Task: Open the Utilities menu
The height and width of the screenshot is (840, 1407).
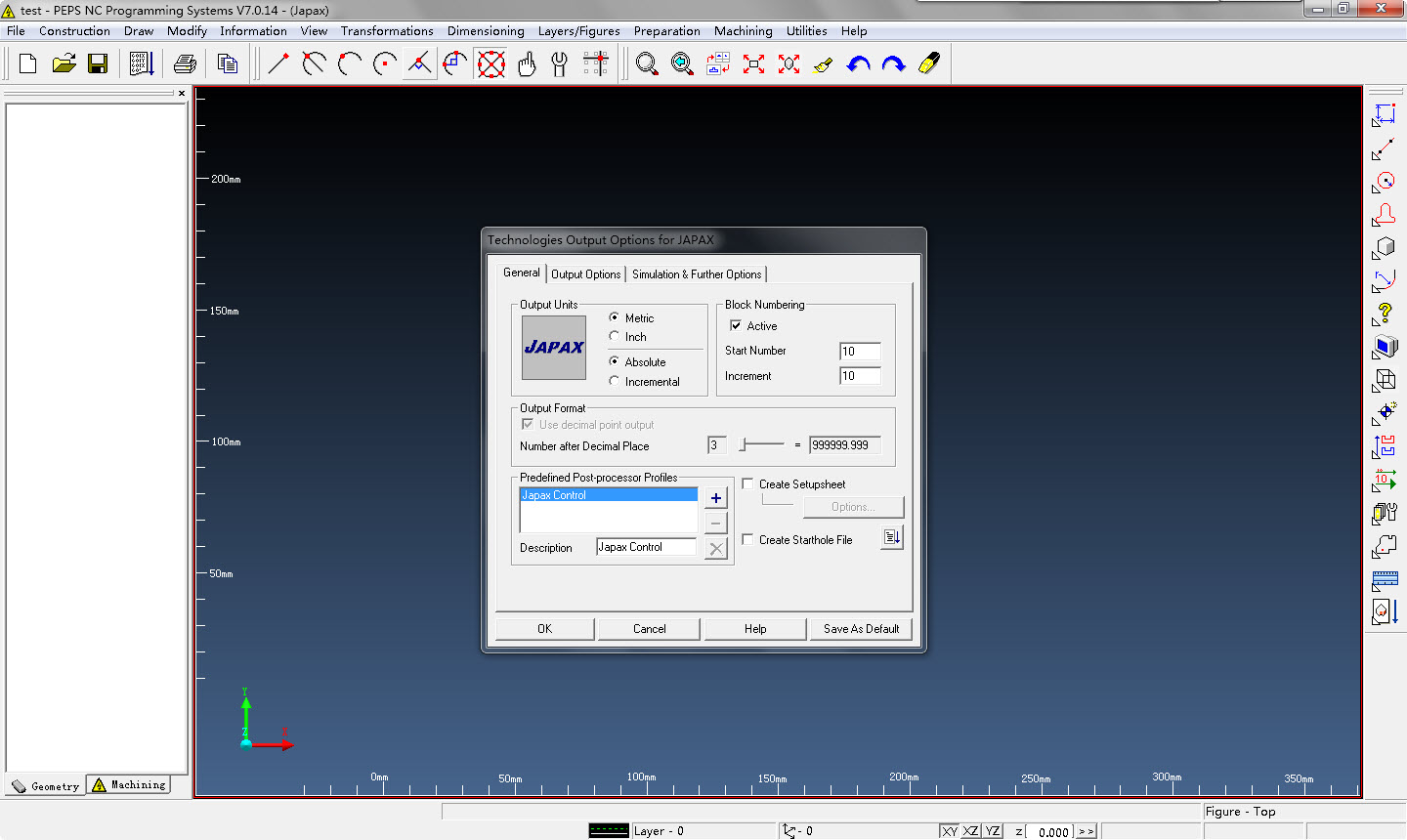Action: point(806,31)
